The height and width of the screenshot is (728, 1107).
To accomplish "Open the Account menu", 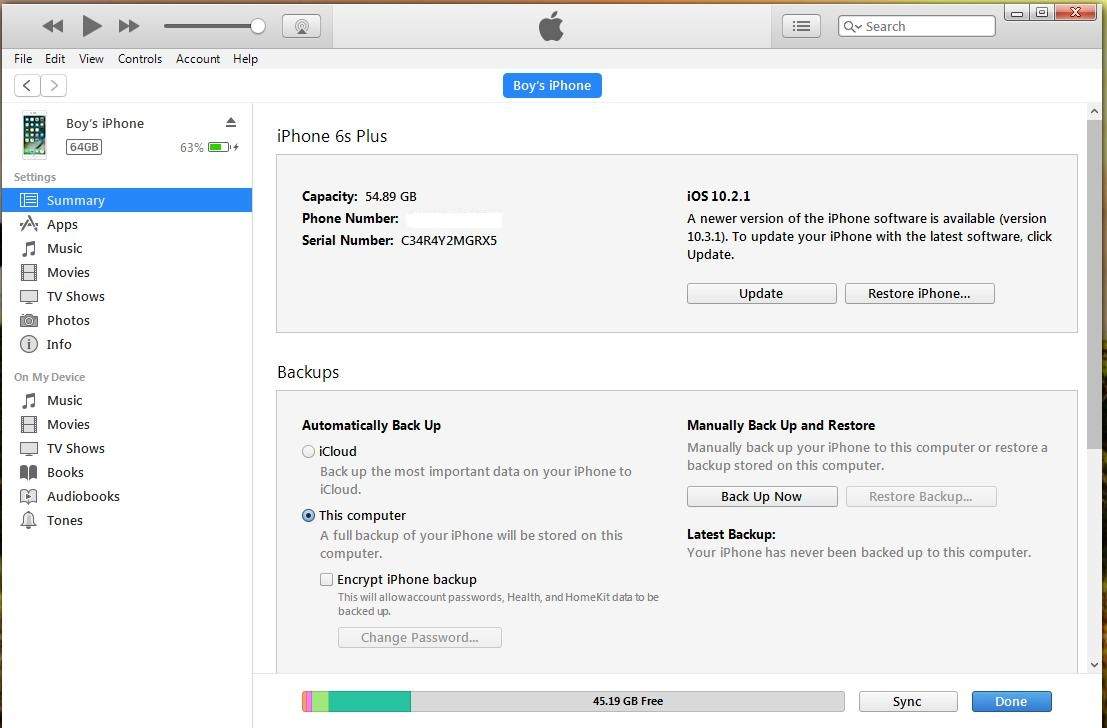I will point(198,59).
